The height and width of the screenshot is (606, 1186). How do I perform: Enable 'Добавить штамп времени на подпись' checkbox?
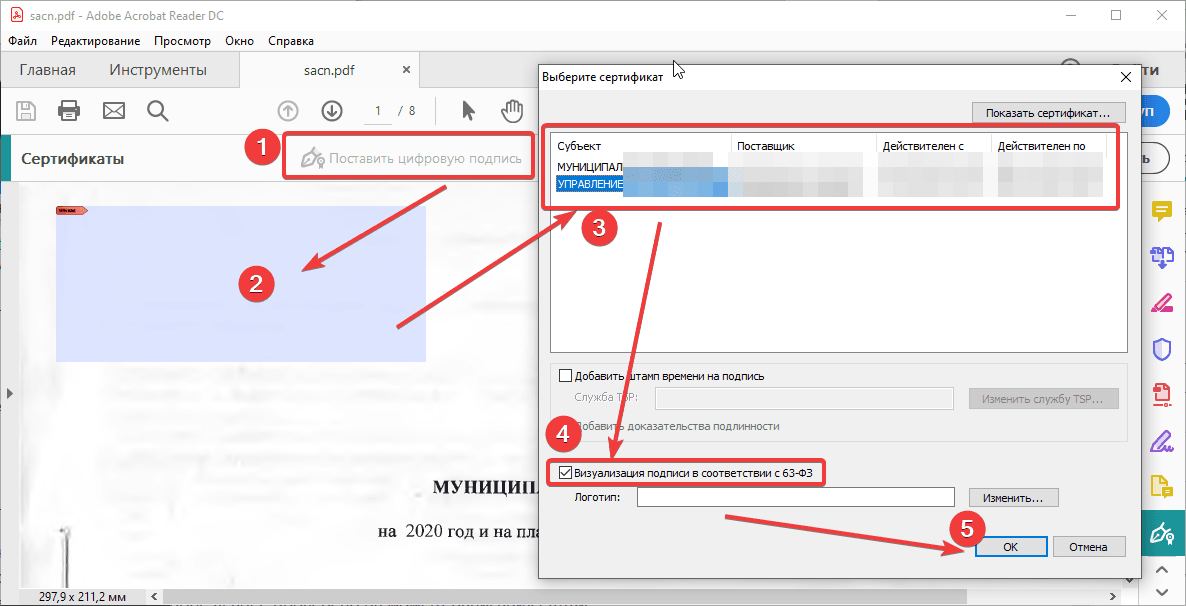tap(565, 376)
